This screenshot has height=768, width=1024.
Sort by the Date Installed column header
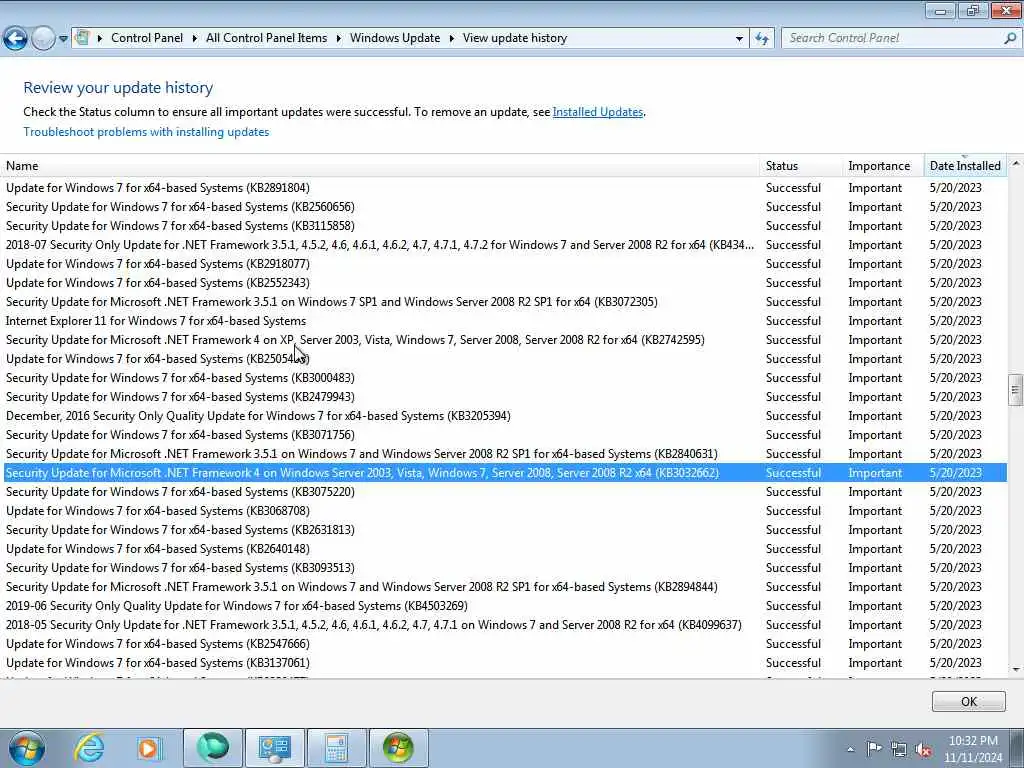click(x=965, y=166)
